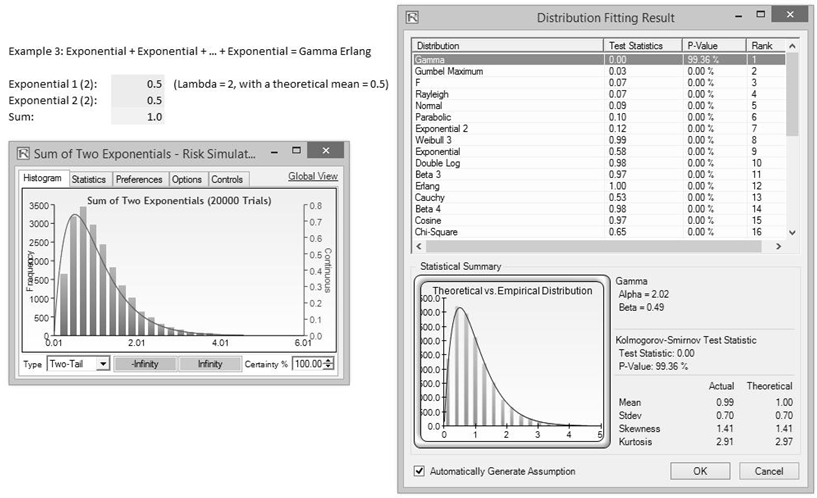Click the horizontal scroll right arrow
Viewport: 817px width, 498px height.
click(x=778, y=246)
